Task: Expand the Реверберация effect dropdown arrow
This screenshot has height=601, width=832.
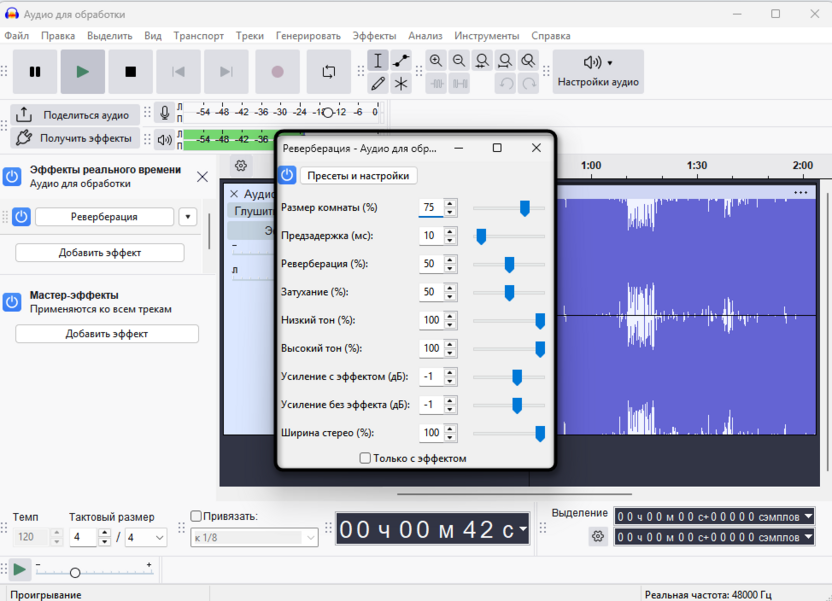Action: tap(188, 216)
